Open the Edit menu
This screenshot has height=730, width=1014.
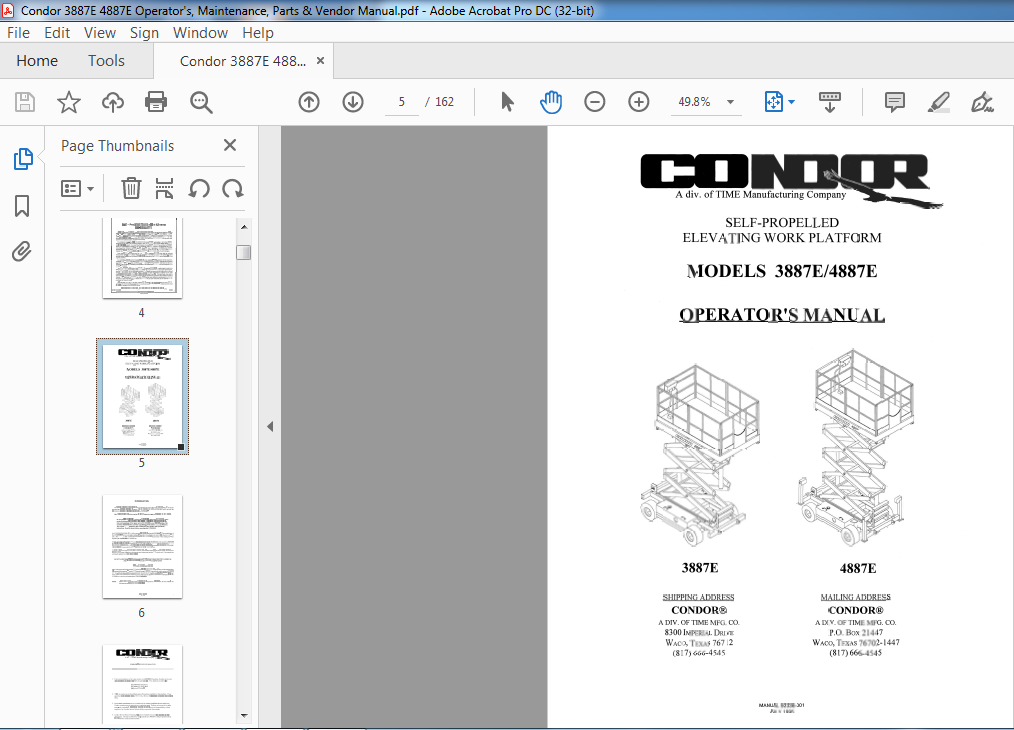(x=57, y=32)
